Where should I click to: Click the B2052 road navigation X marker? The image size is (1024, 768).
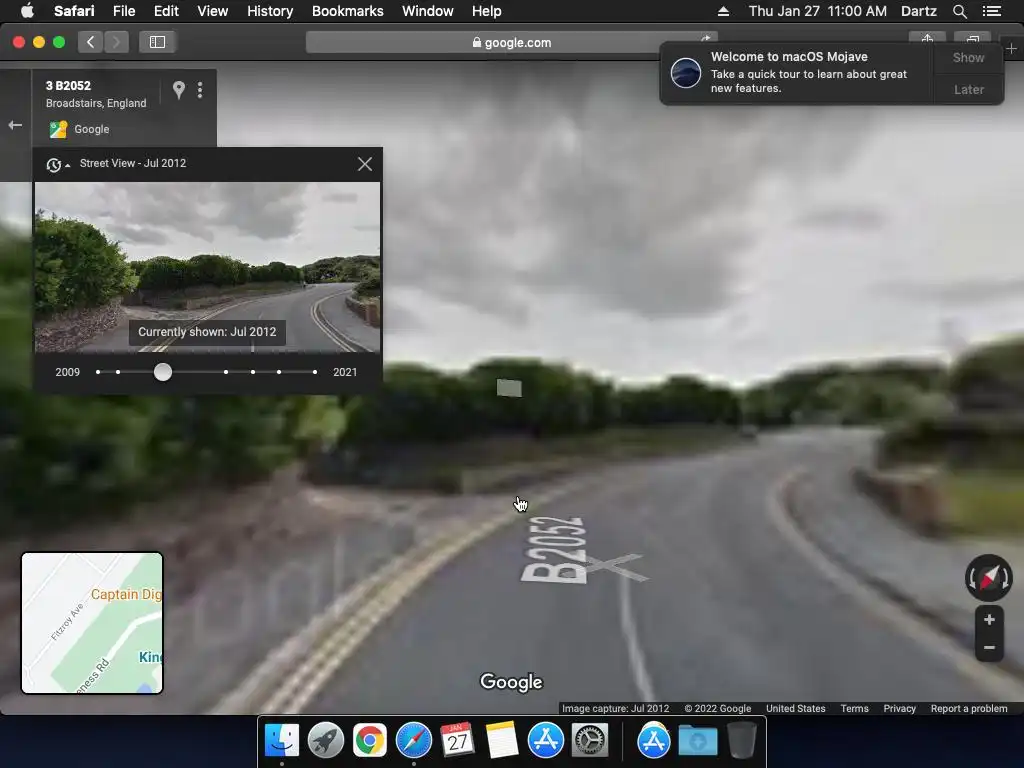point(615,567)
